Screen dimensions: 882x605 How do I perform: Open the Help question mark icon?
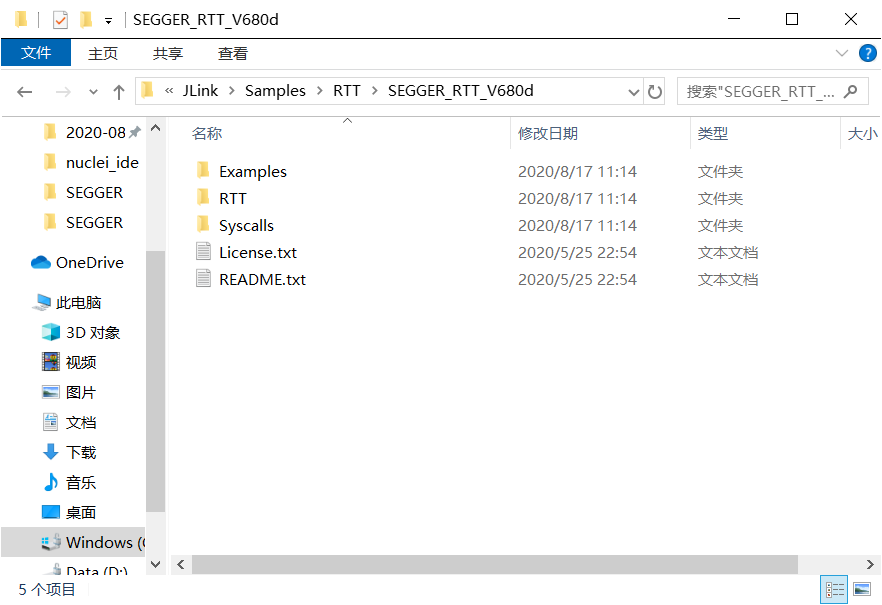point(867,53)
